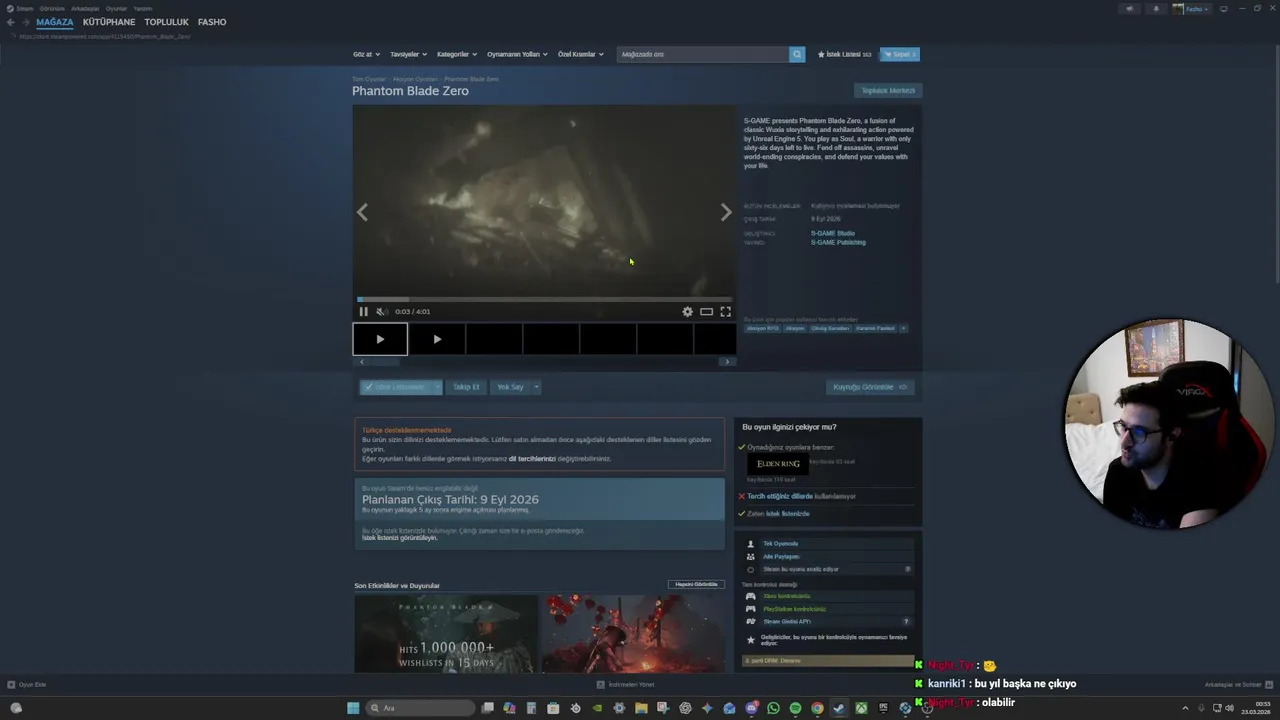Expand the Yok Say dropdown arrow

(536, 387)
